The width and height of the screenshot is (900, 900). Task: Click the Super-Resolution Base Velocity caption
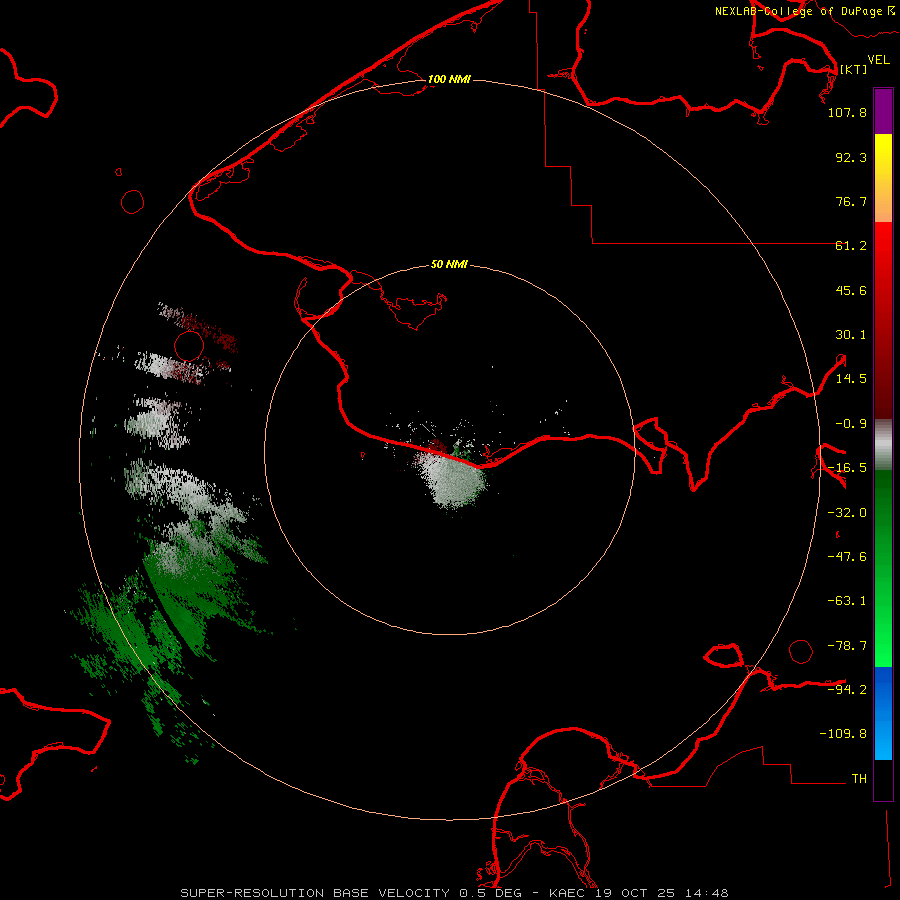pyautogui.click(x=454, y=893)
